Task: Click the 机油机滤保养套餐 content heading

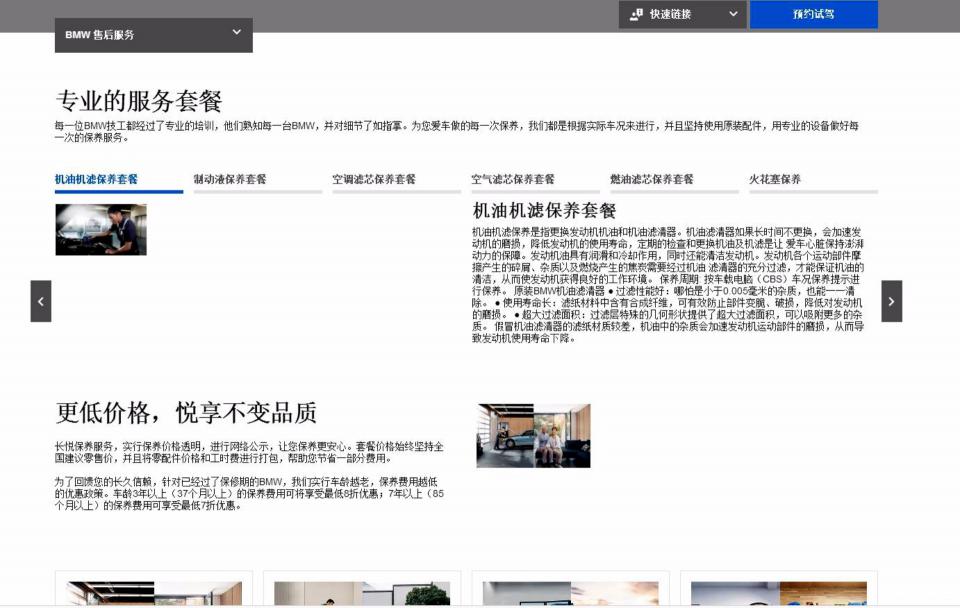Action: point(544,211)
